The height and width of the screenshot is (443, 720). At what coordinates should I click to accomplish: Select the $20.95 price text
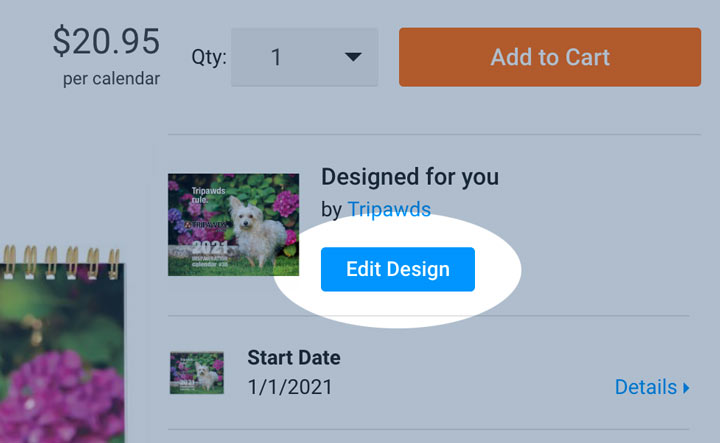(106, 42)
